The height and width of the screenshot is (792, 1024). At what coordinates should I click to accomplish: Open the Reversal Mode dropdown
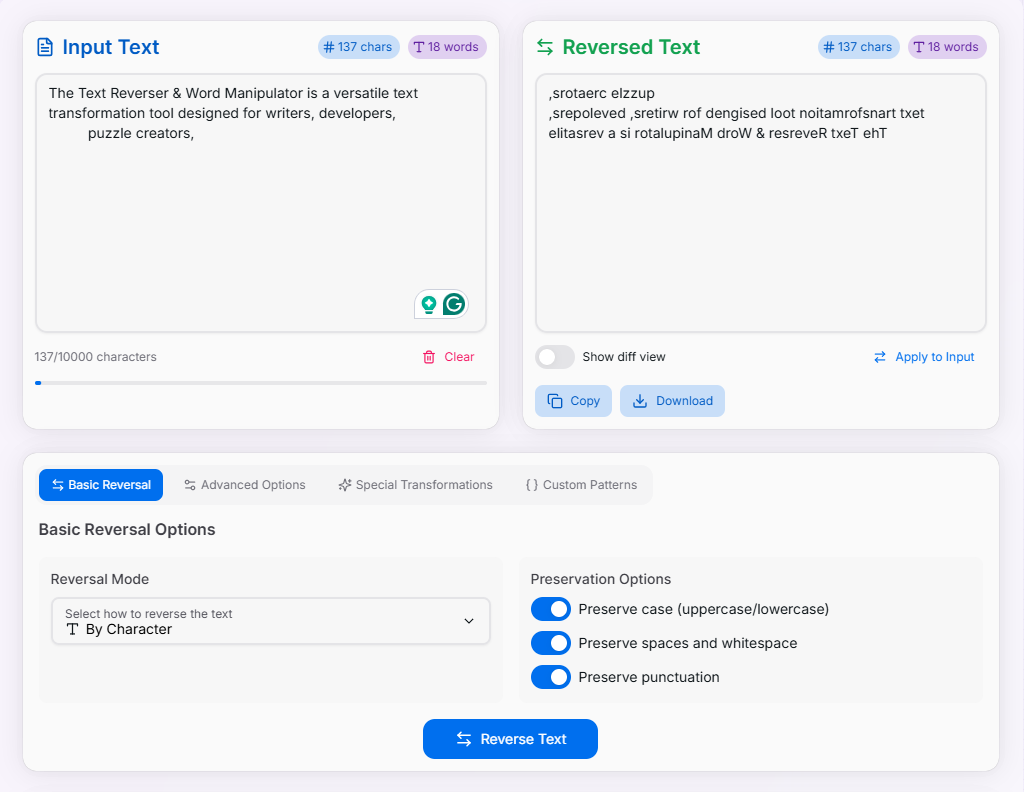270,621
